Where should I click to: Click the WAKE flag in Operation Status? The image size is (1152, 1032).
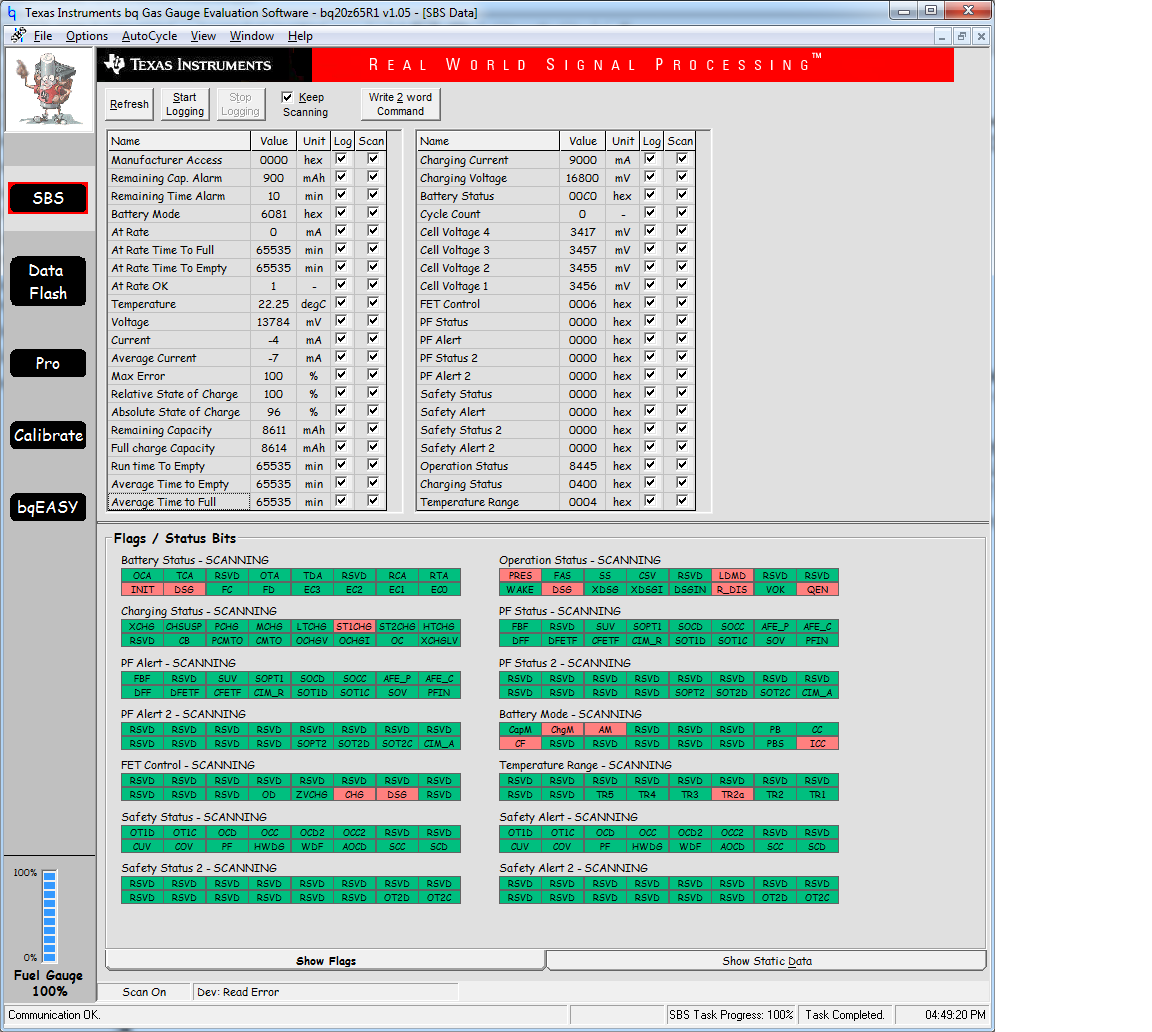point(520,590)
